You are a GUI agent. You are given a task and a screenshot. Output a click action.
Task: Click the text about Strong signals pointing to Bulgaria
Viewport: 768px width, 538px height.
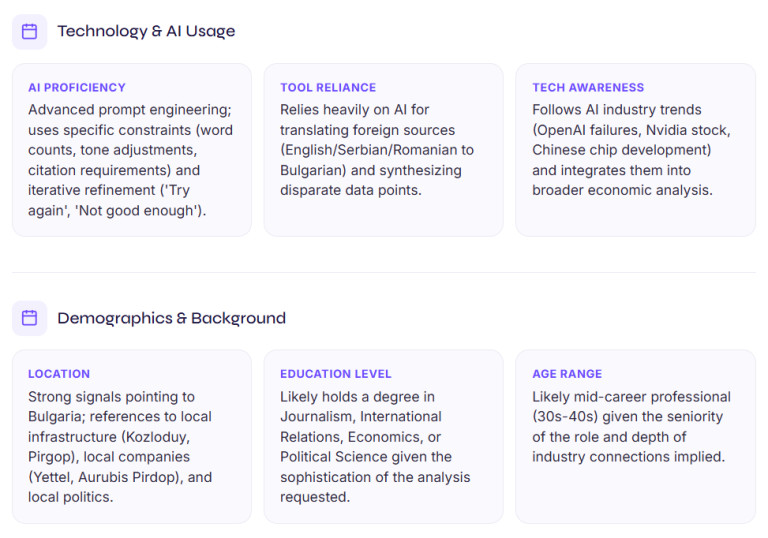coord(120,447)
